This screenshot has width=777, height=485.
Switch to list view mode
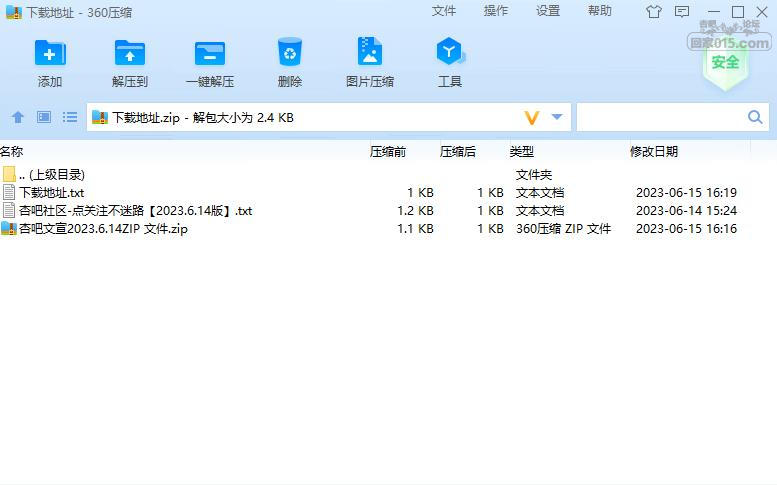pyautogui.click(x=70, y=117)
